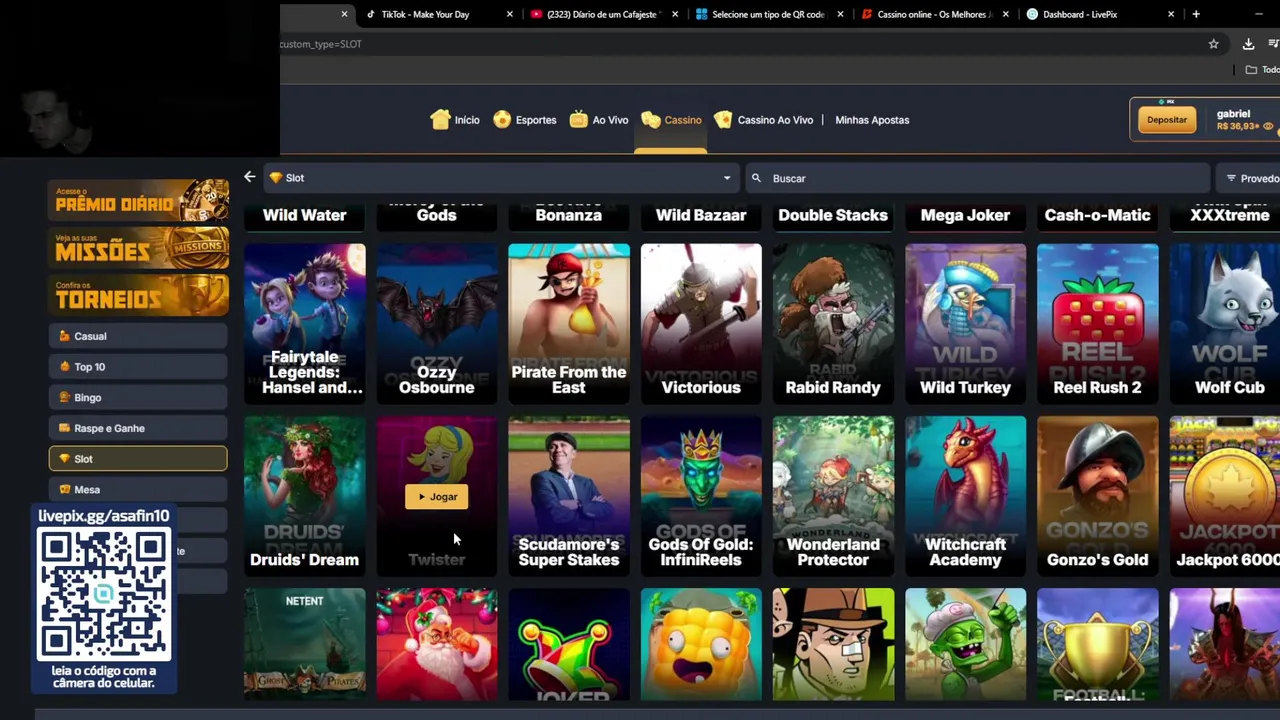Open the Joker hat slot thumbnail

click(569, 645)
